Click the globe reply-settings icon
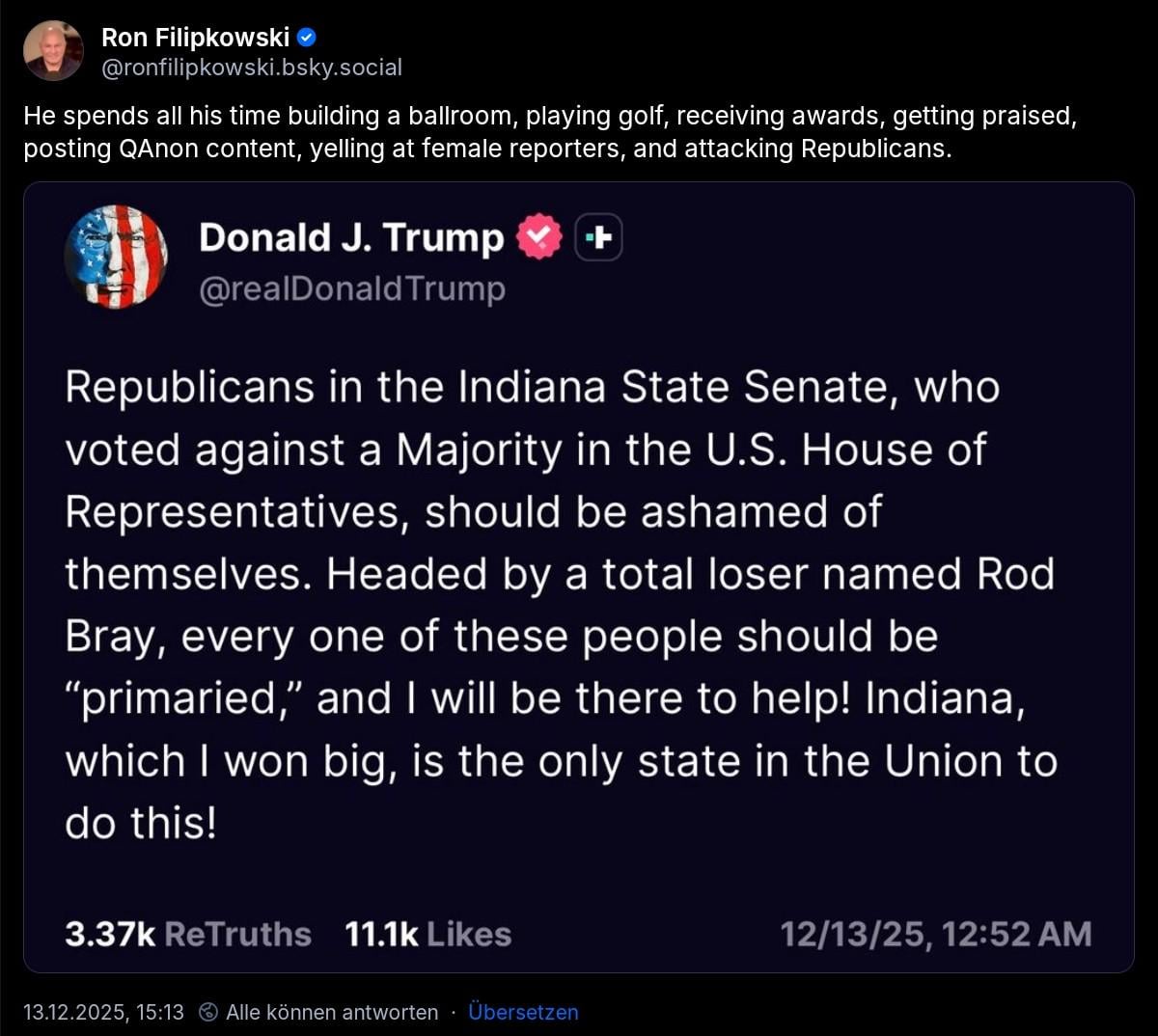 pyautogui.click(x=207, y=1012)
